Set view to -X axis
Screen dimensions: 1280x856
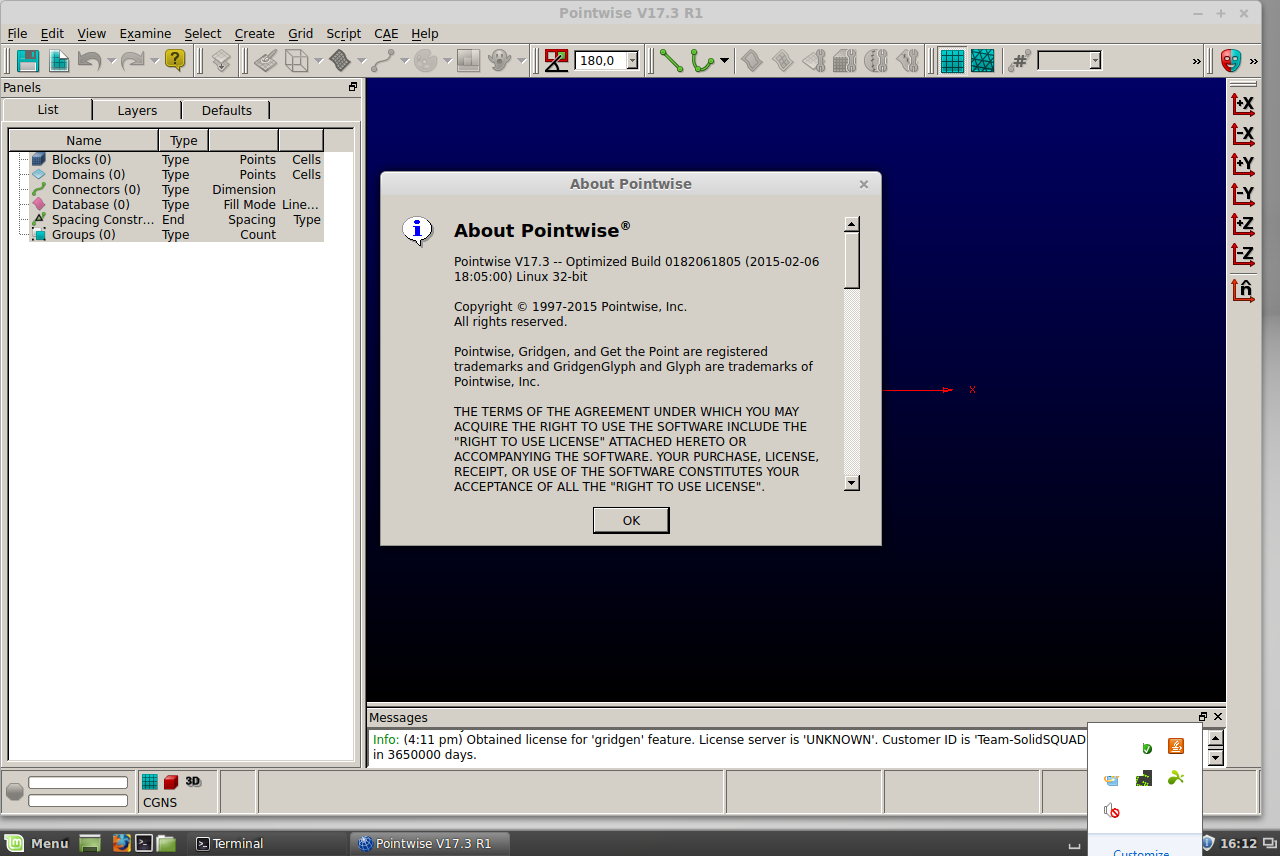pos(1243,134)
